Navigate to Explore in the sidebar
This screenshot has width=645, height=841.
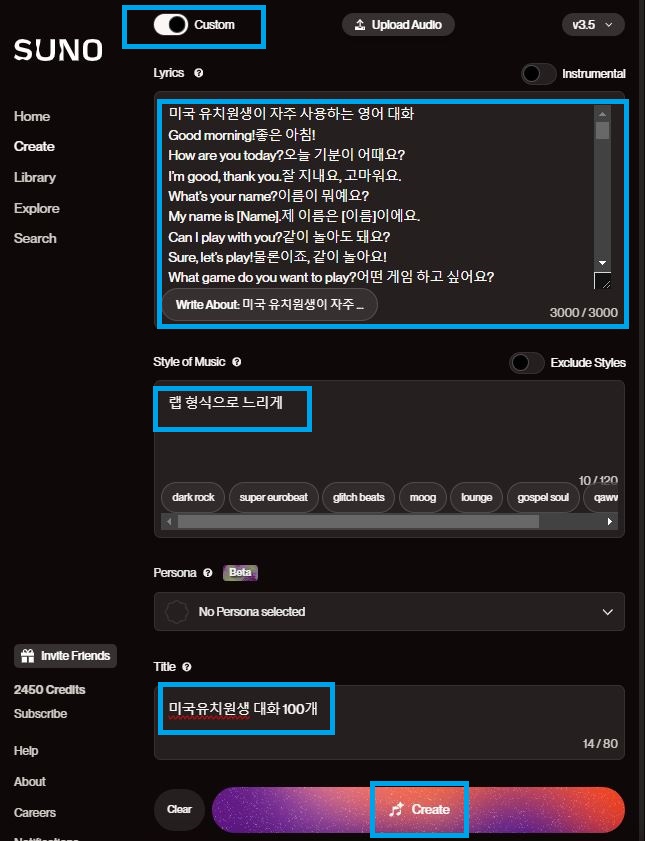click(36, 208)
